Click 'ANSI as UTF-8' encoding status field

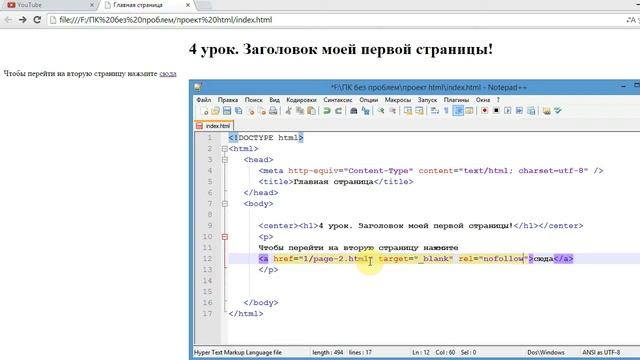coord(601,352)
